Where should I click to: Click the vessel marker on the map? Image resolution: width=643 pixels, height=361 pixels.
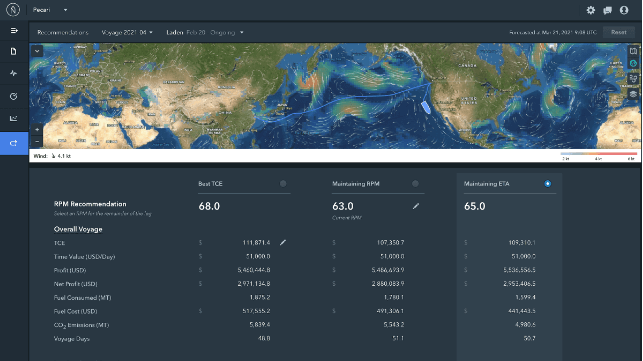pyautogui.click(x=426, y=107)
